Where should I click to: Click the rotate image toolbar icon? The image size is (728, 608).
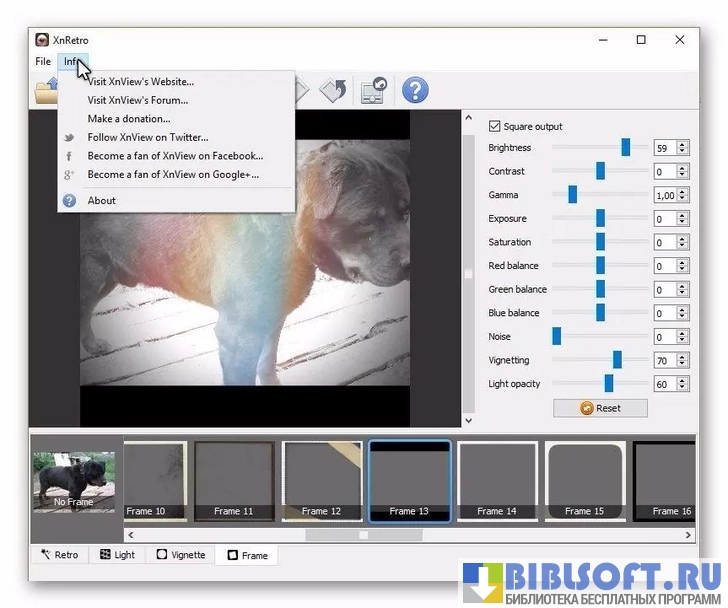[x=333, y=90]
